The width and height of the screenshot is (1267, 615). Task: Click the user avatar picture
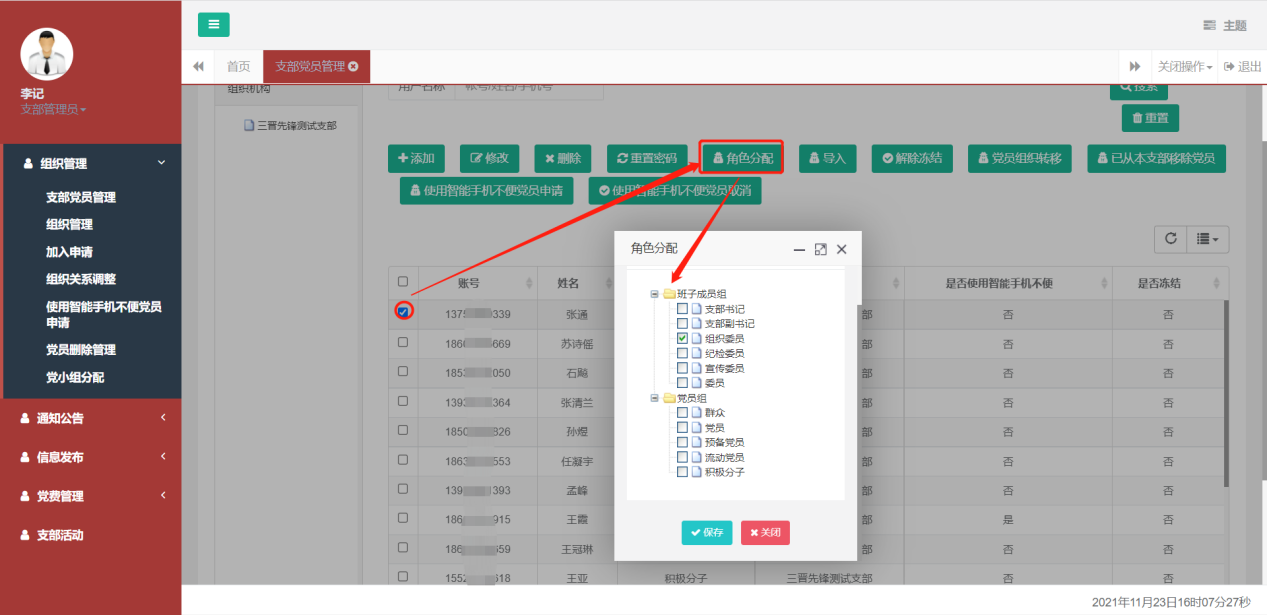[x=47, y=53]
